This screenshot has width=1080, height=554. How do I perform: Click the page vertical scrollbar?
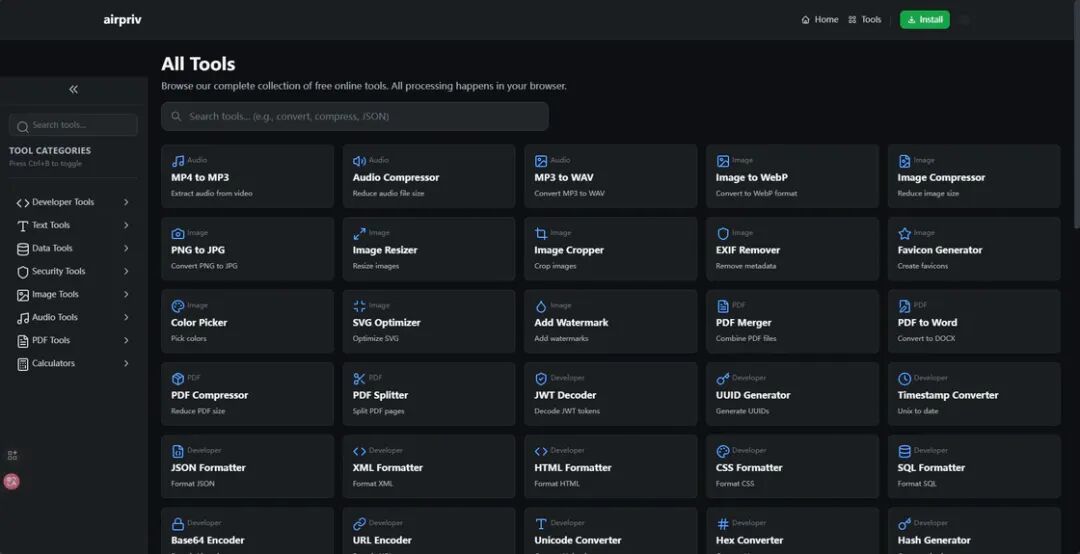click(x=1077, y=114)
